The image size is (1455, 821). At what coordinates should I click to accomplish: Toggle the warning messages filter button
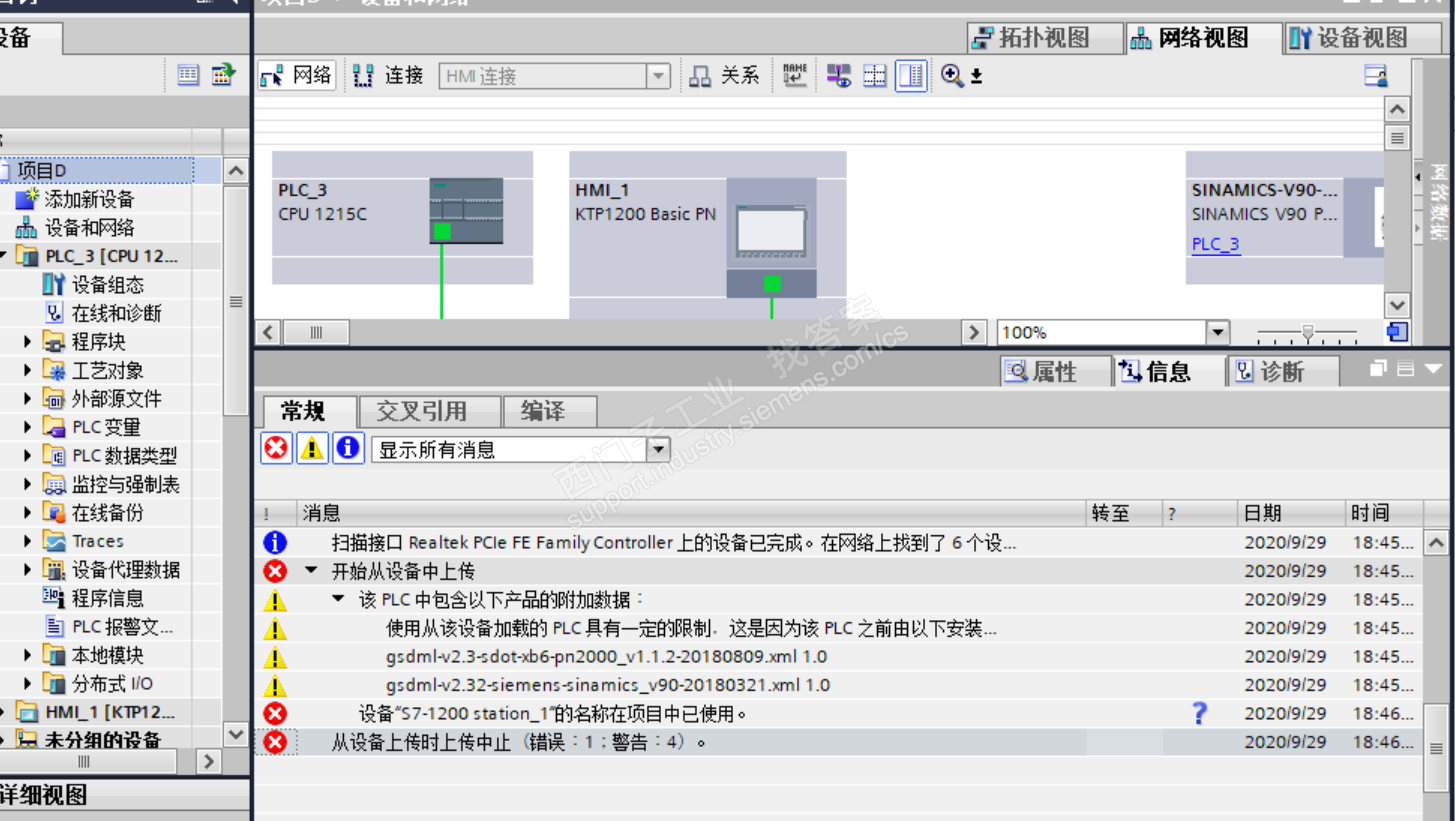(312, 448)
